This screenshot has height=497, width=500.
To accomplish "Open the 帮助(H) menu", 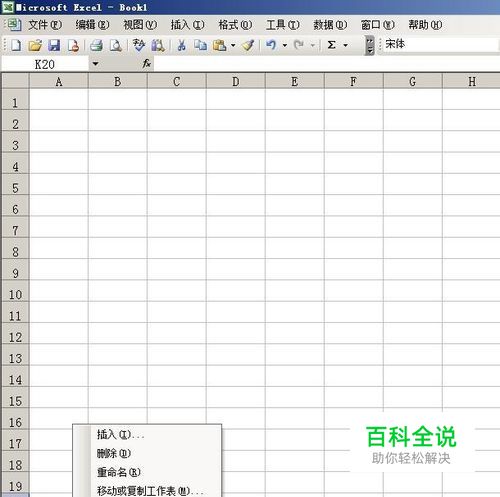I will tap(425, 25).
